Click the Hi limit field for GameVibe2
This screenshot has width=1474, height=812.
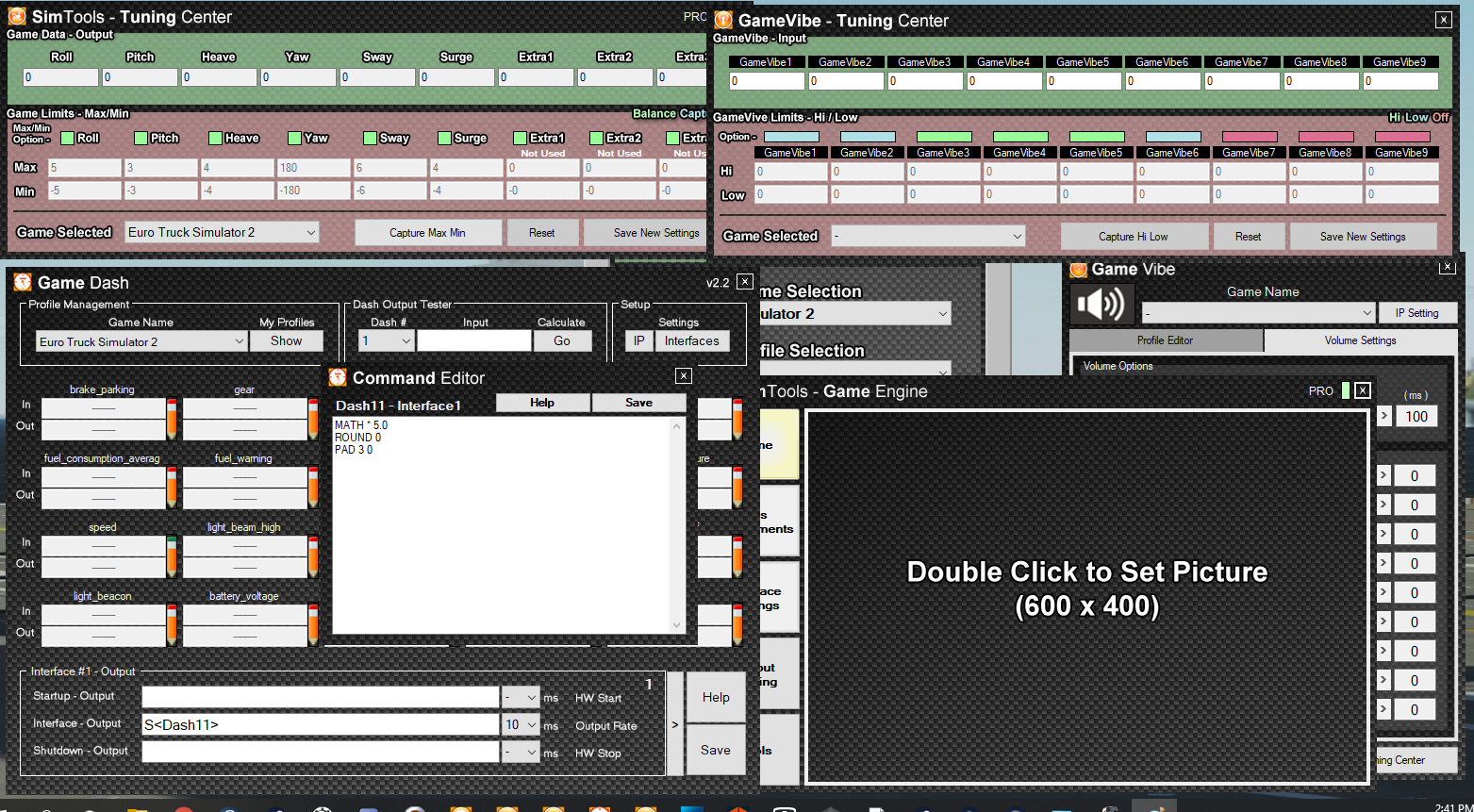click(867, 172)
